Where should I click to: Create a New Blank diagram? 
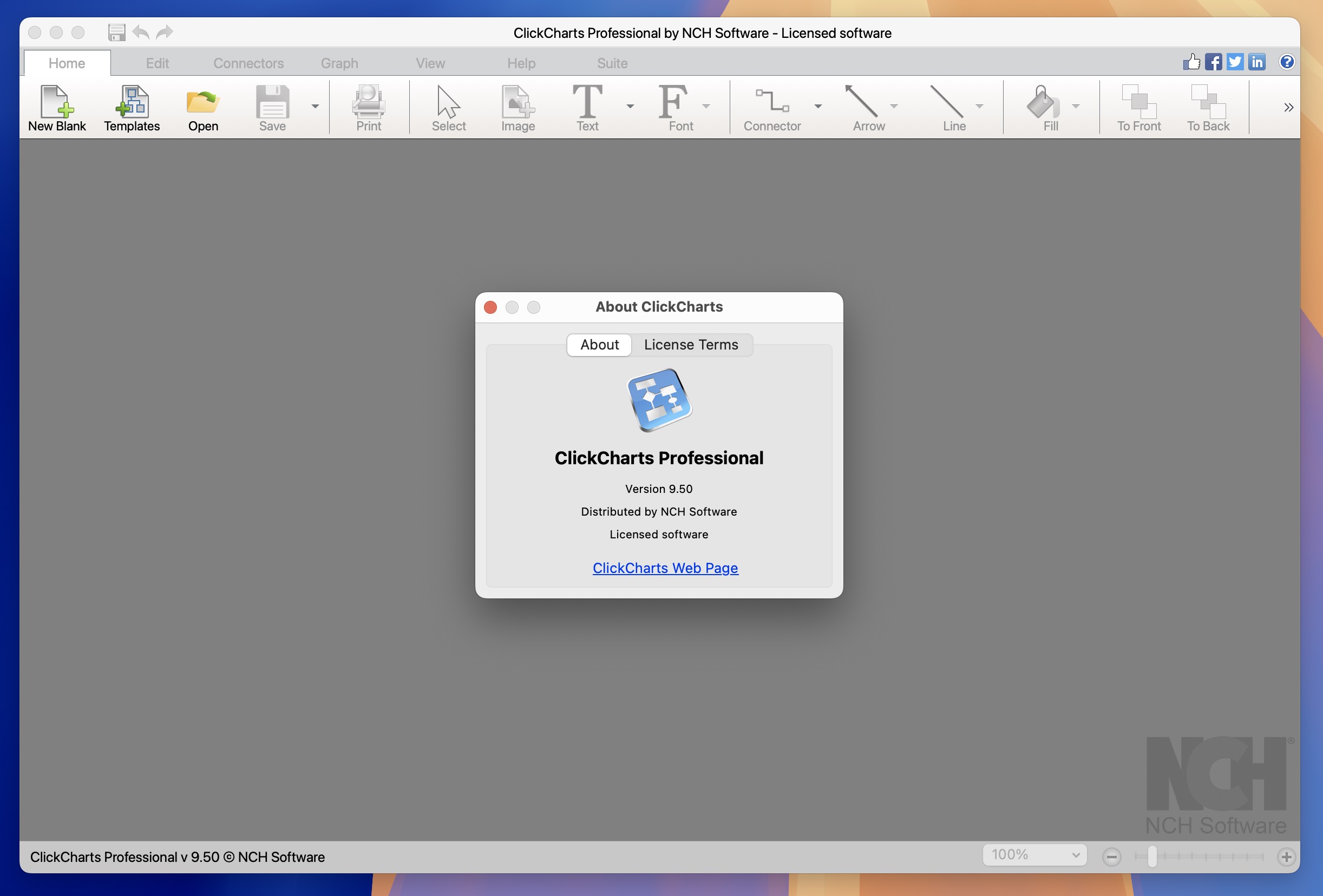tap(57, 108)
